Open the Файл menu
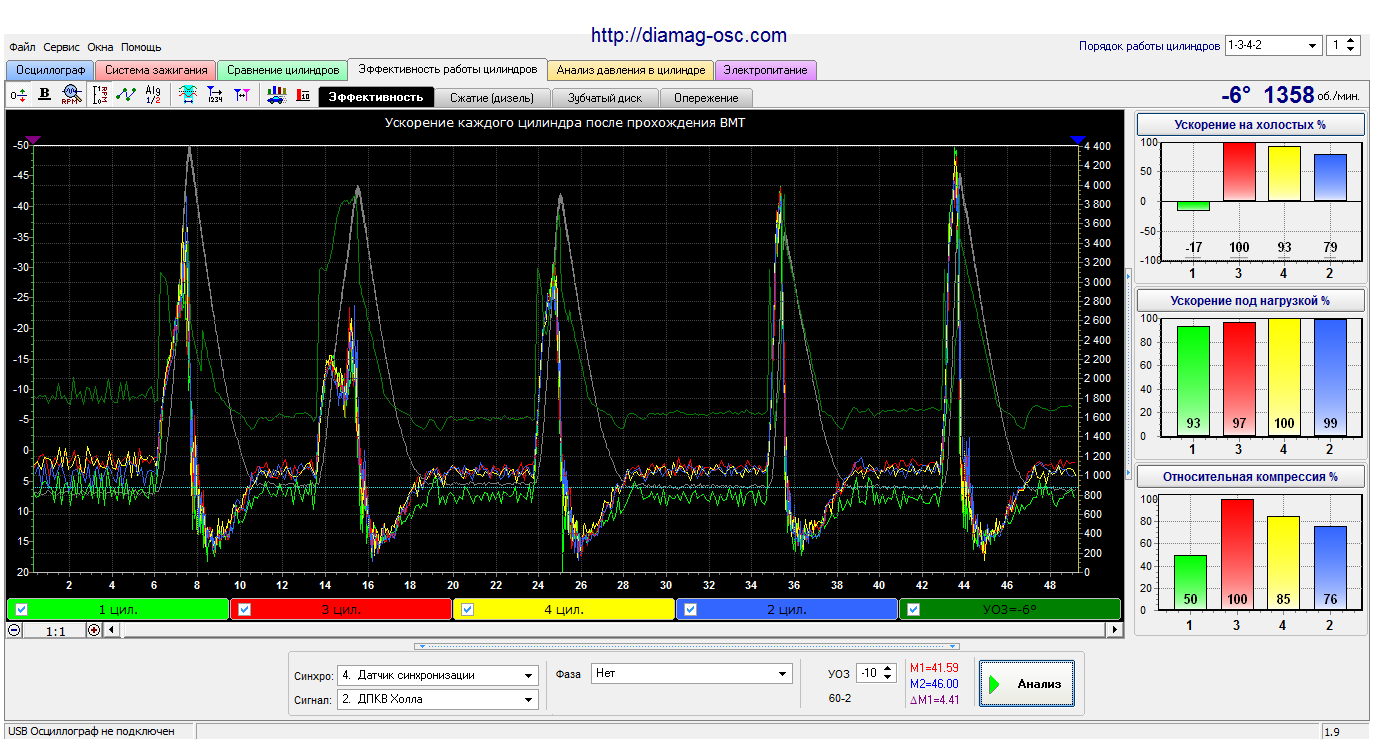The height and width of the screenshot is (744, 1382). pyautogui.click(x=22, y=47)
